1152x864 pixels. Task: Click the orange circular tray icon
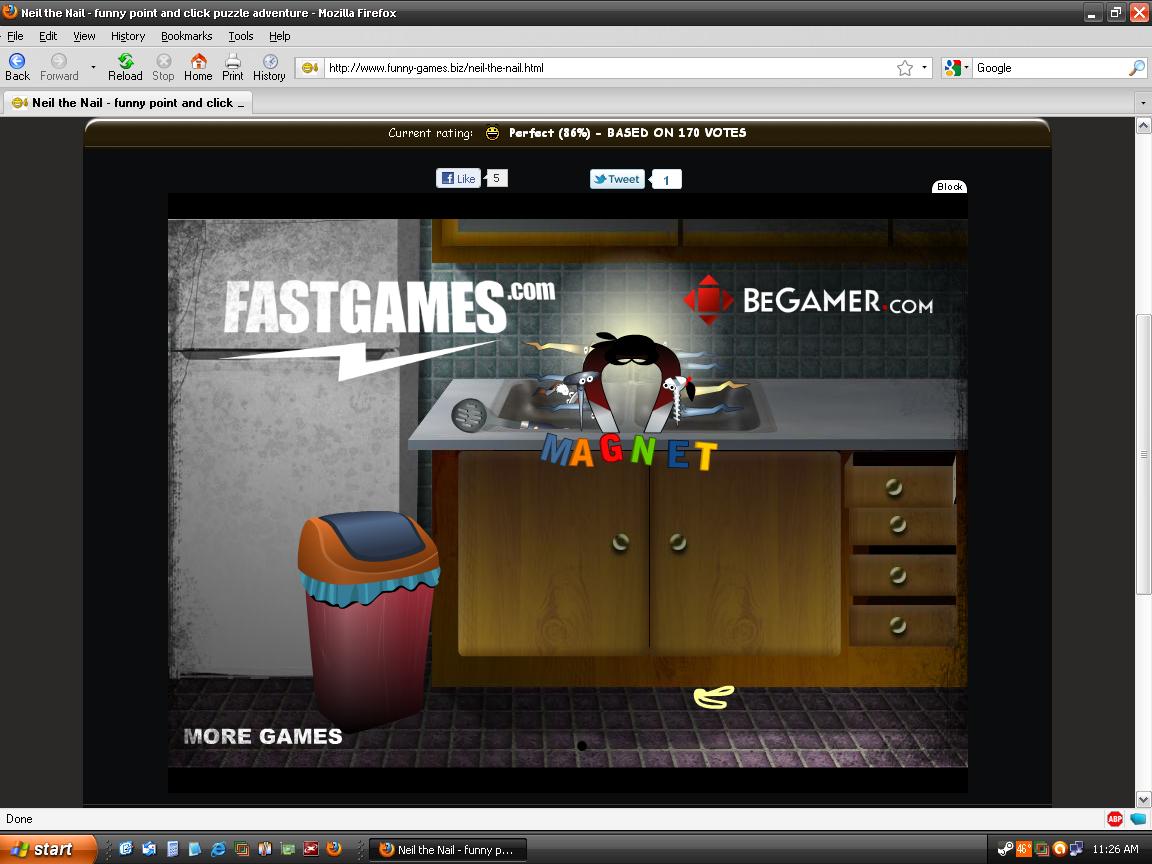click(x=1059, y=849)
